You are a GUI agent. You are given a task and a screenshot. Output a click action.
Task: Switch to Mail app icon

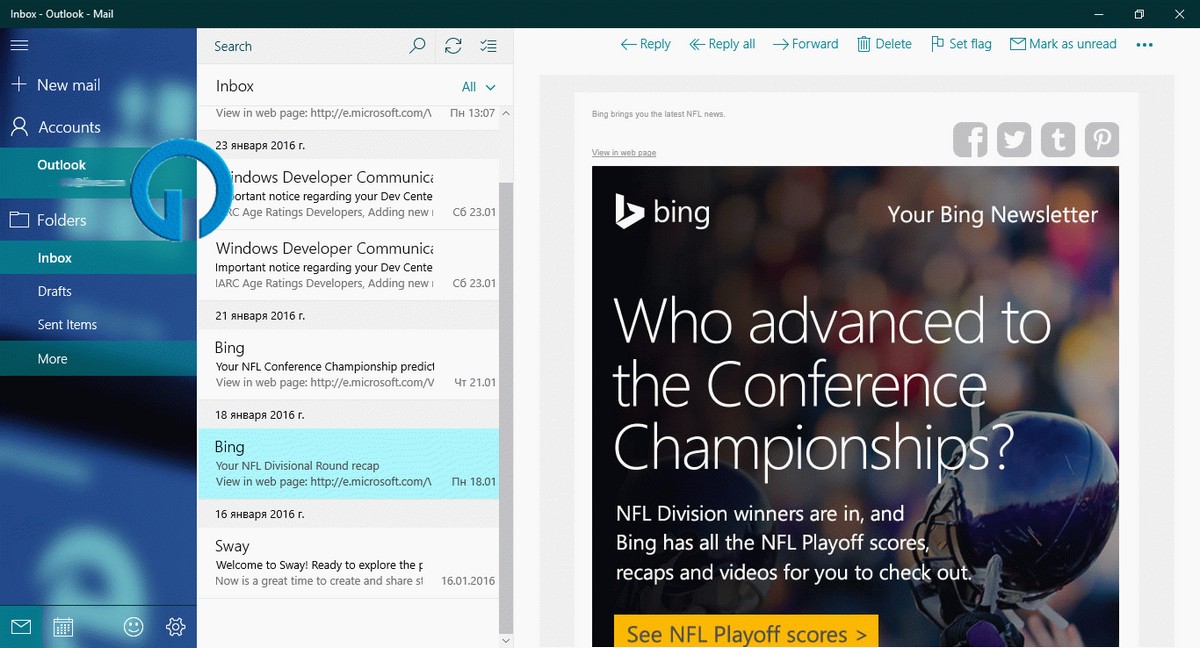coord(20,627)
